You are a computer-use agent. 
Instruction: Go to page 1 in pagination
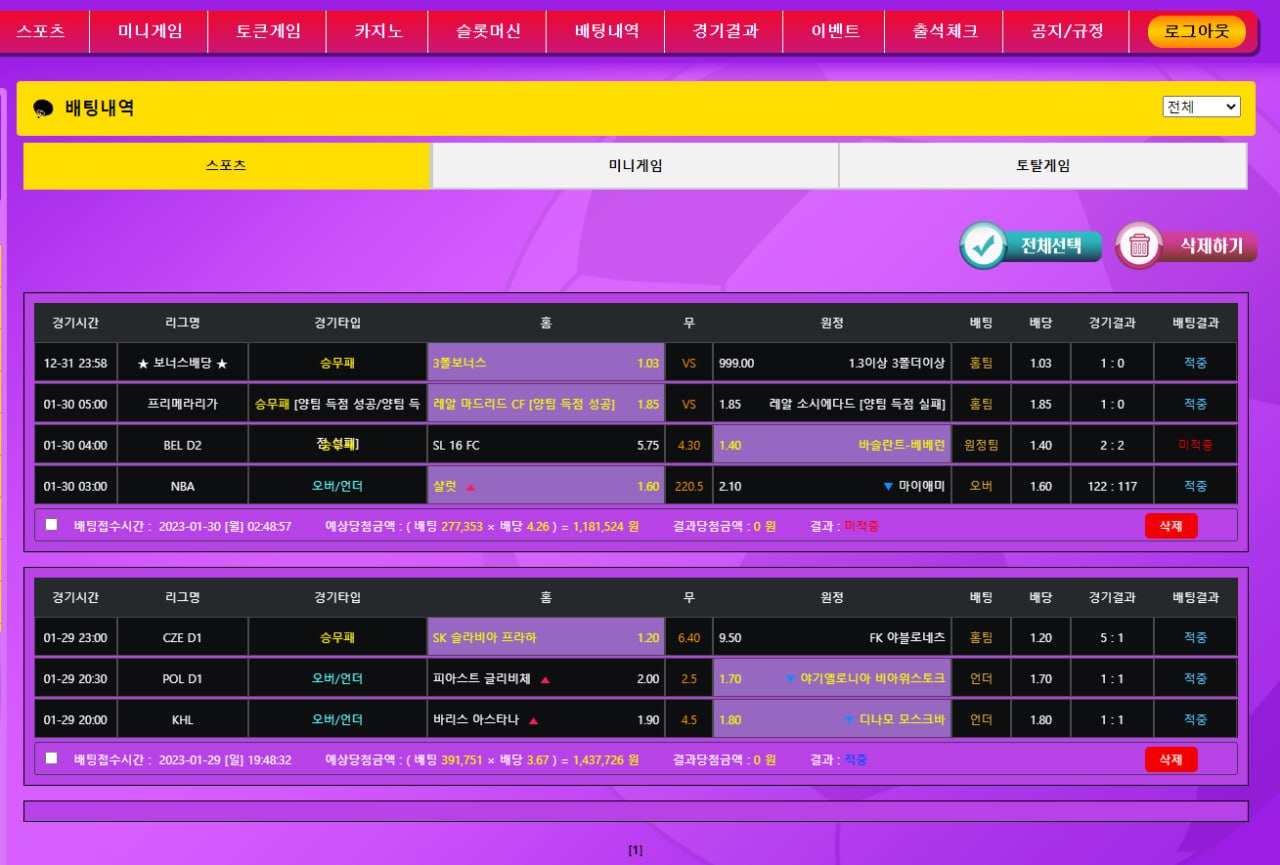click(x=635, y=851)
